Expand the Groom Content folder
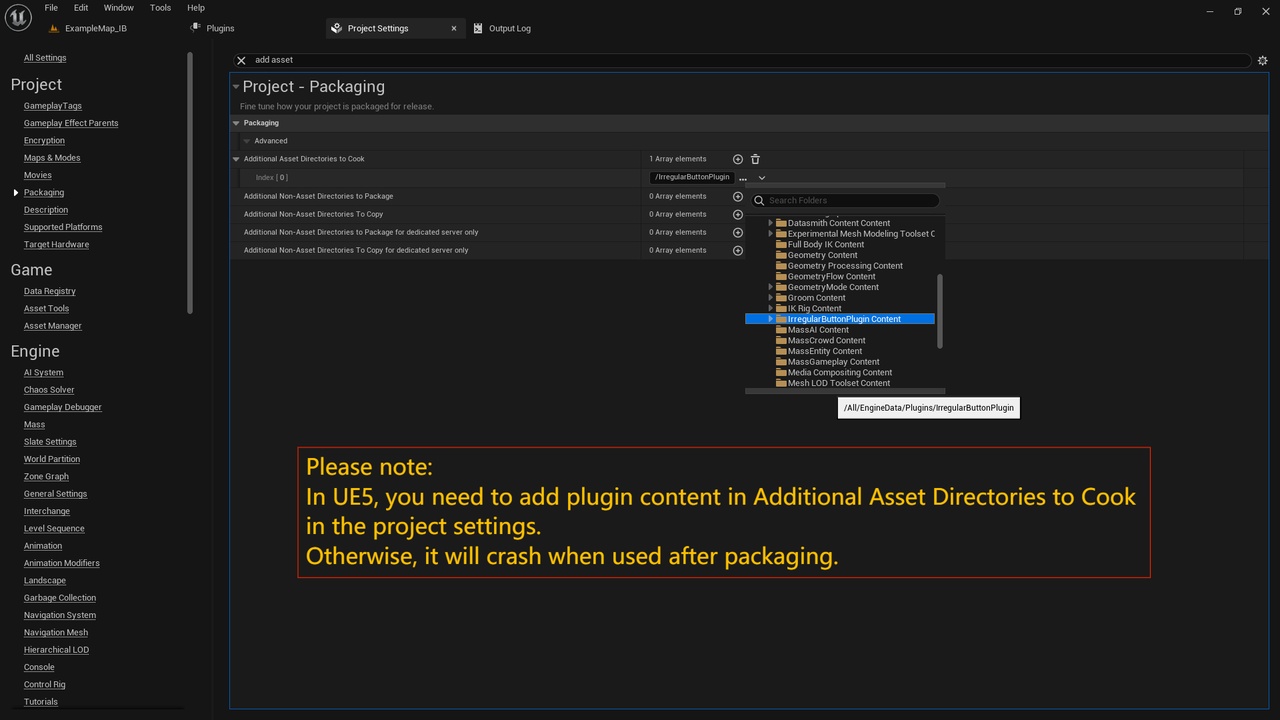1280x720 pixels. 771,298
